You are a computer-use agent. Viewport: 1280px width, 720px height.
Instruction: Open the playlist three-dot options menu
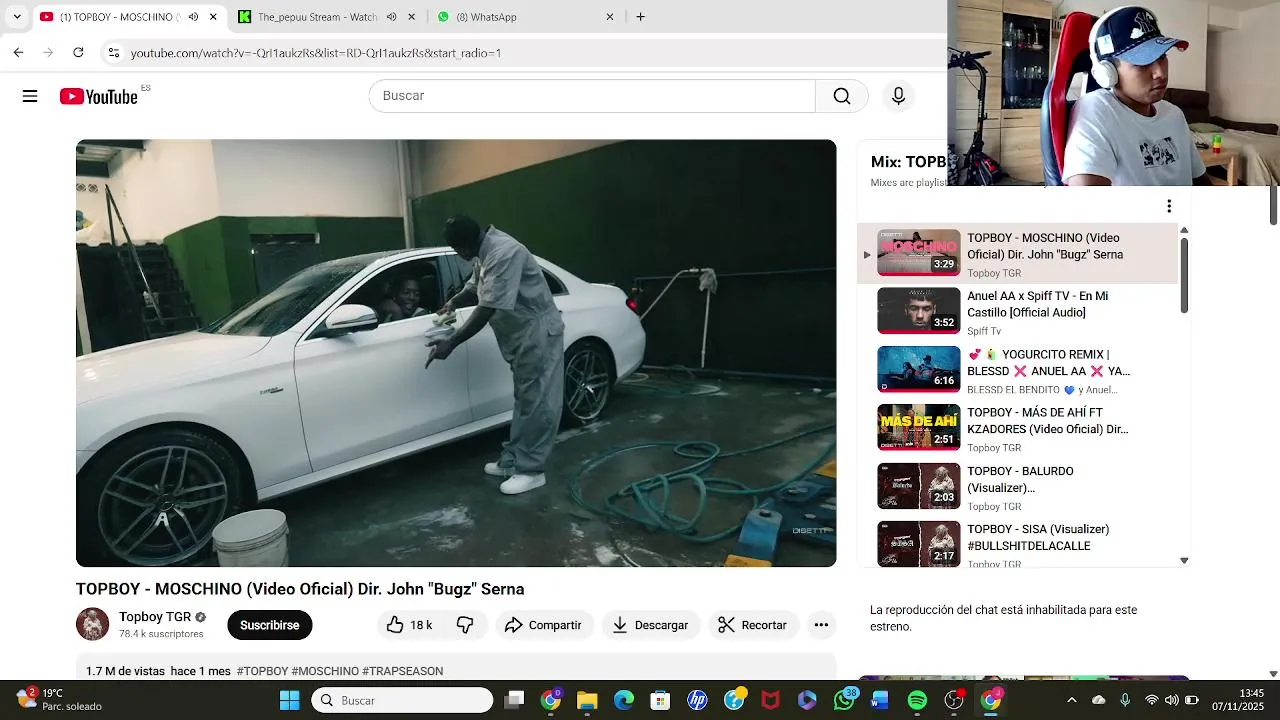pos(1169,206)
